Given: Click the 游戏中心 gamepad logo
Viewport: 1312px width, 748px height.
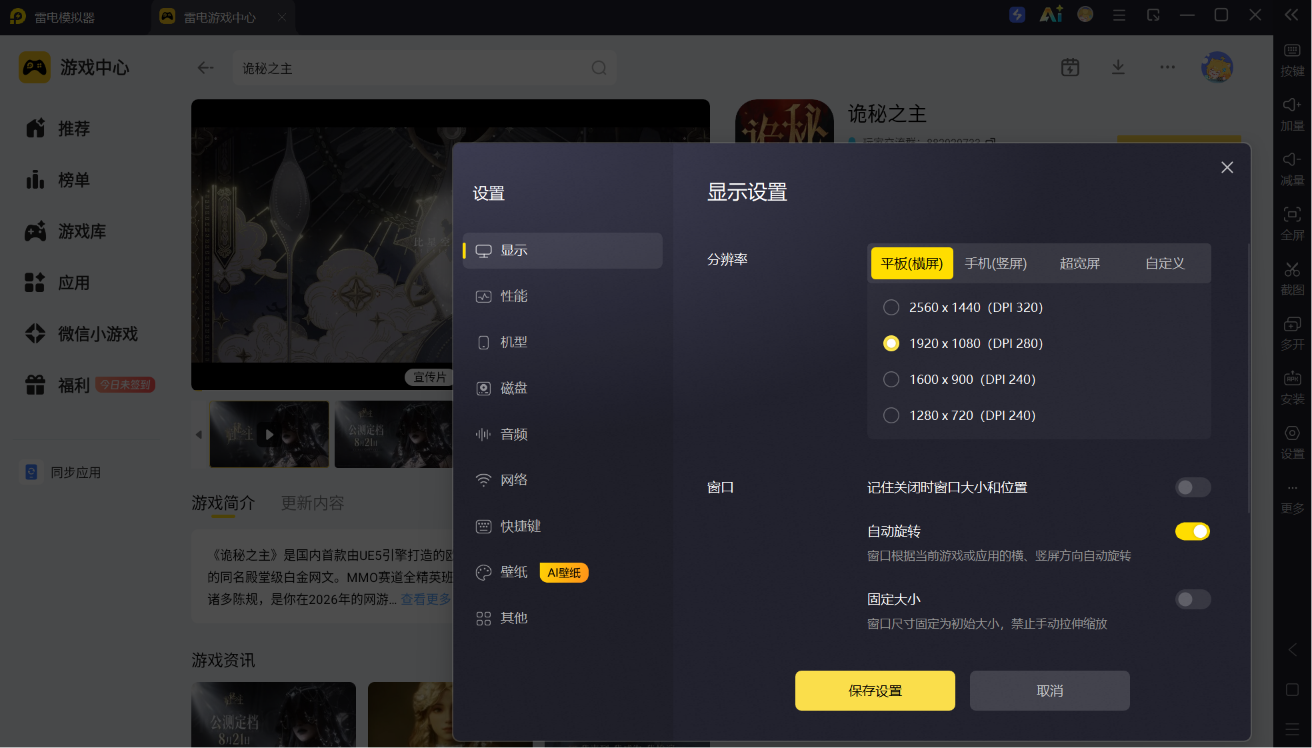Looking at the screenshot, I should (x=35, y=67).
